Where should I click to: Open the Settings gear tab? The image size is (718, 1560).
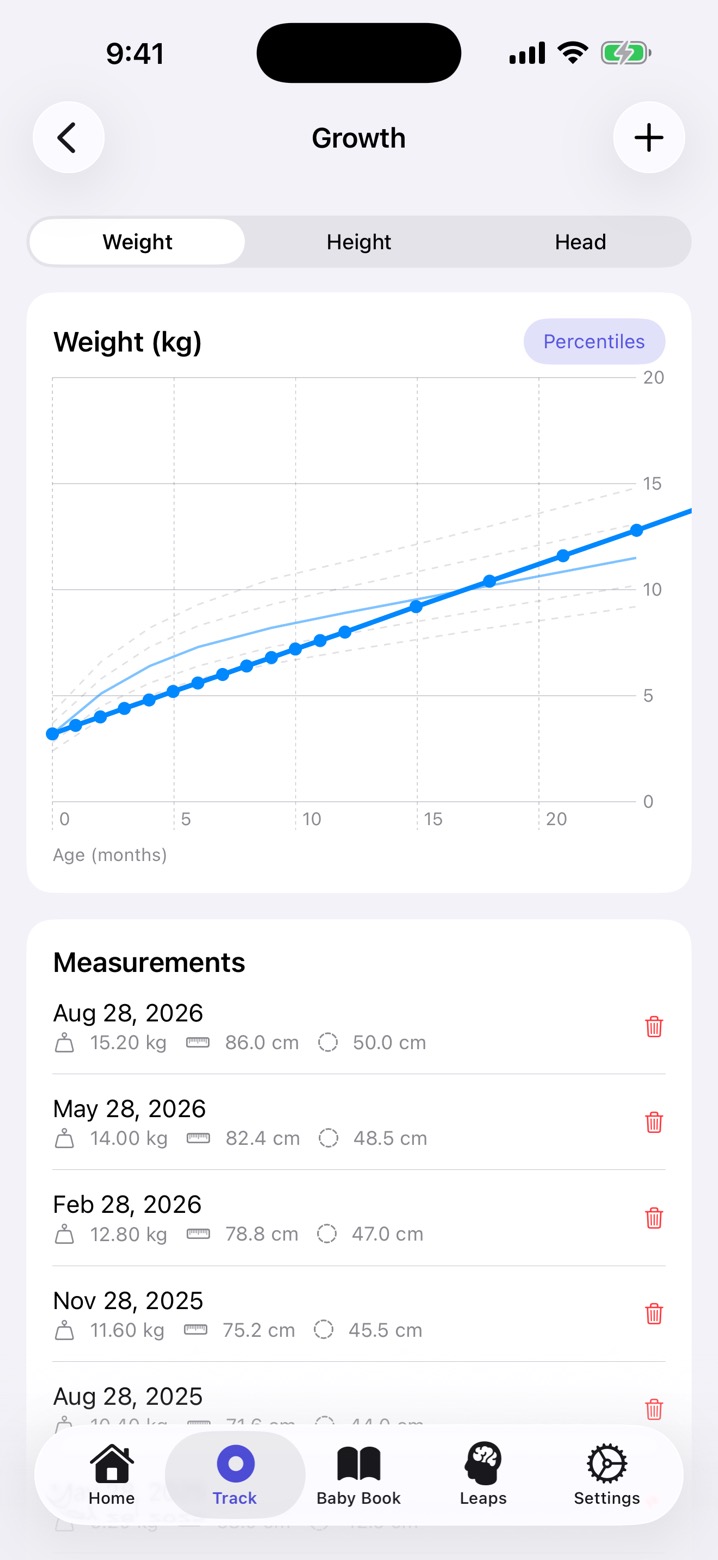(607, 1475)
